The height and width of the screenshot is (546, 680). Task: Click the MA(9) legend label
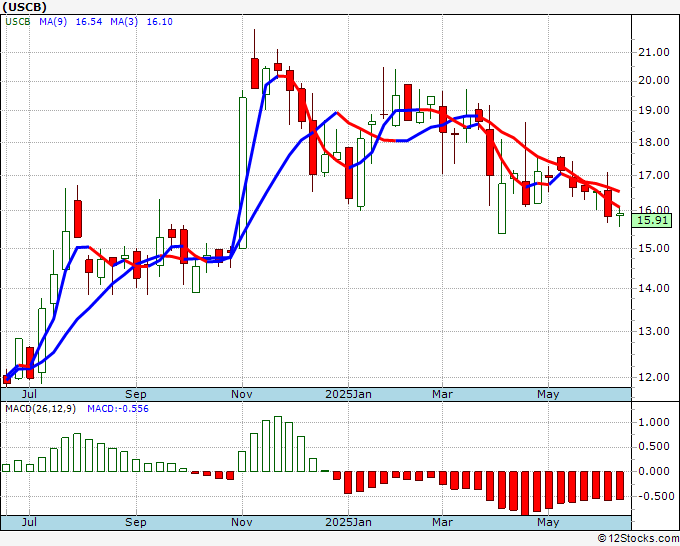pos(53,22)
